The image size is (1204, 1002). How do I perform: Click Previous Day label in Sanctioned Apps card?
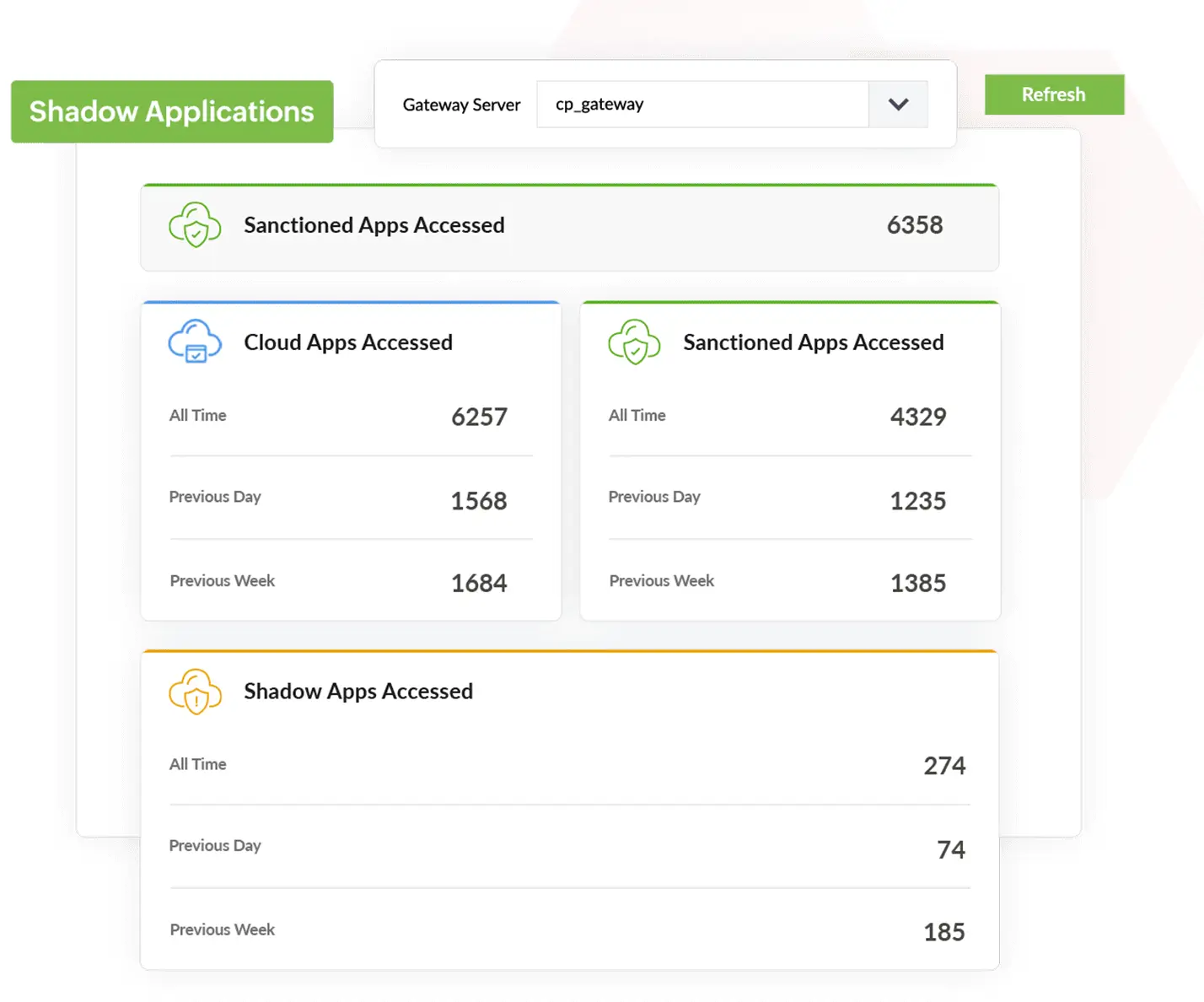click(x=654, y=497)
